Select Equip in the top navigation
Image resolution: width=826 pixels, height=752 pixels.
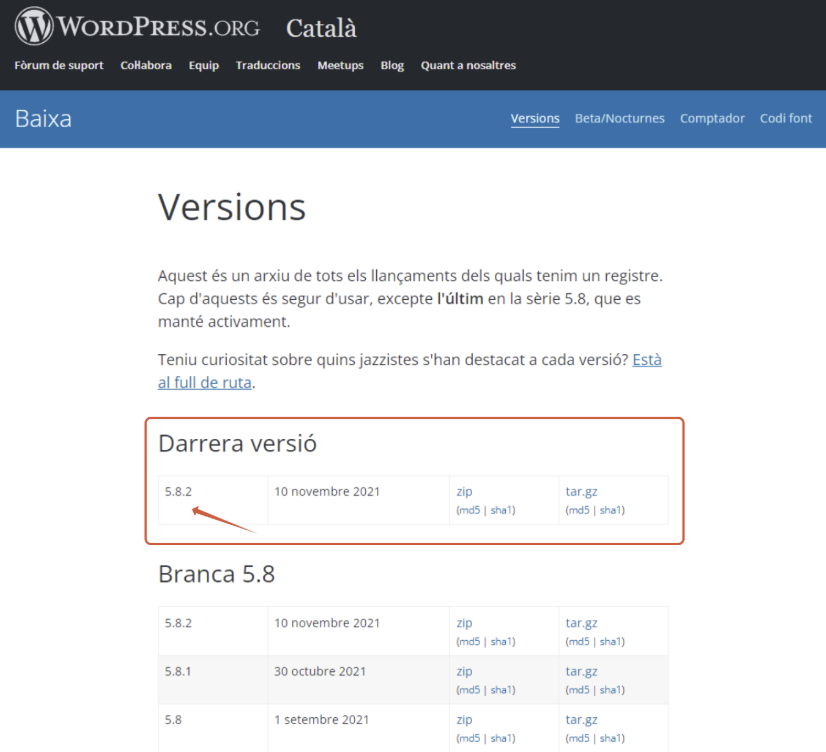(204, 65)
